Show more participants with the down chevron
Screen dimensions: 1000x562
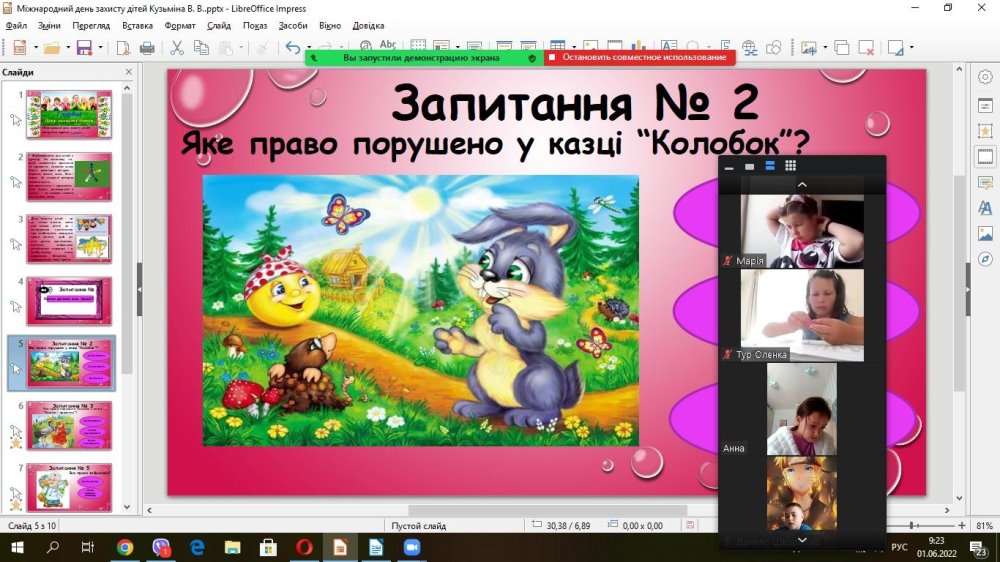(x=802, y=540)
